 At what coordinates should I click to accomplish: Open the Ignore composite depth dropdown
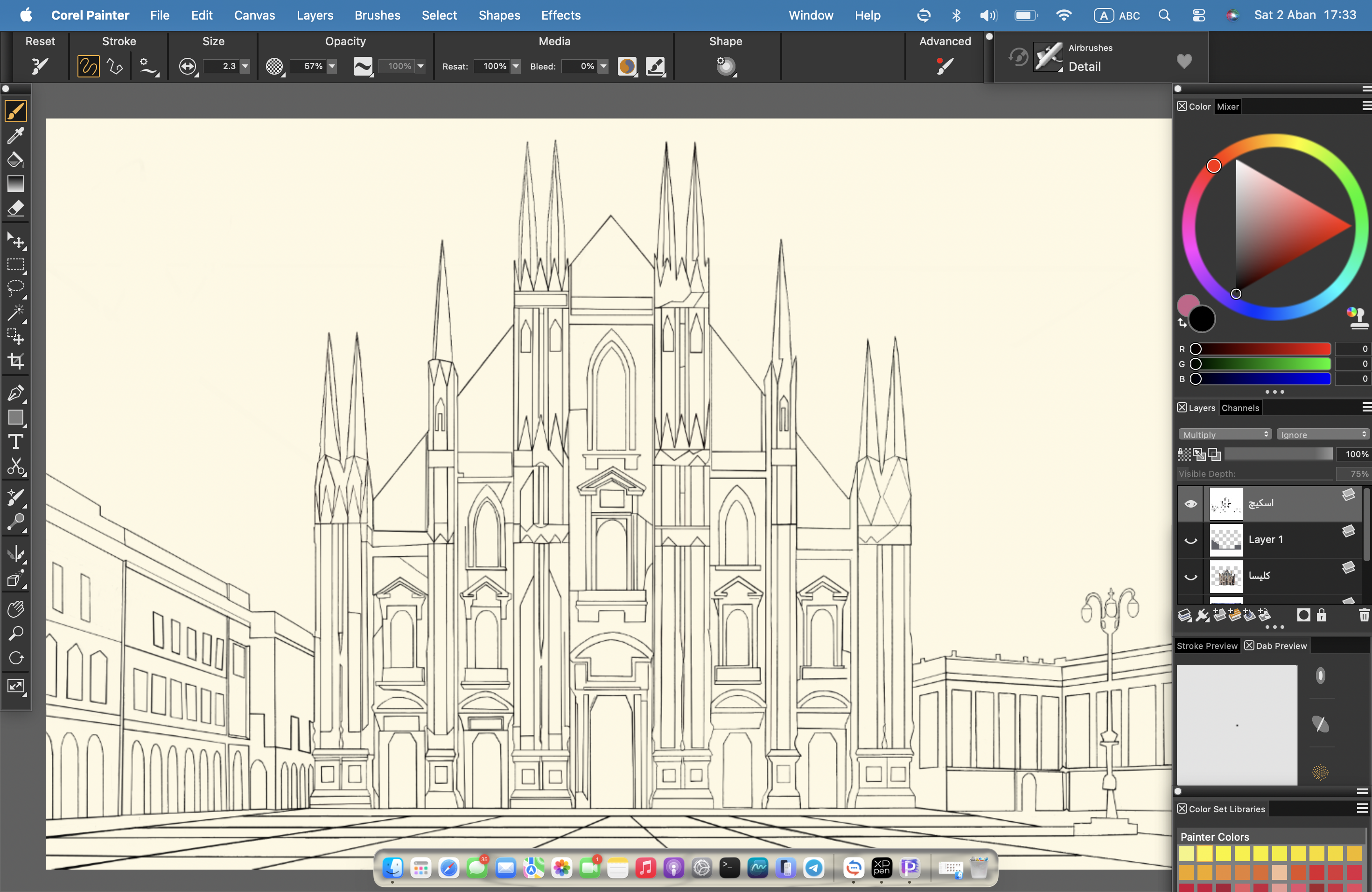click(x=1323, y=434)
